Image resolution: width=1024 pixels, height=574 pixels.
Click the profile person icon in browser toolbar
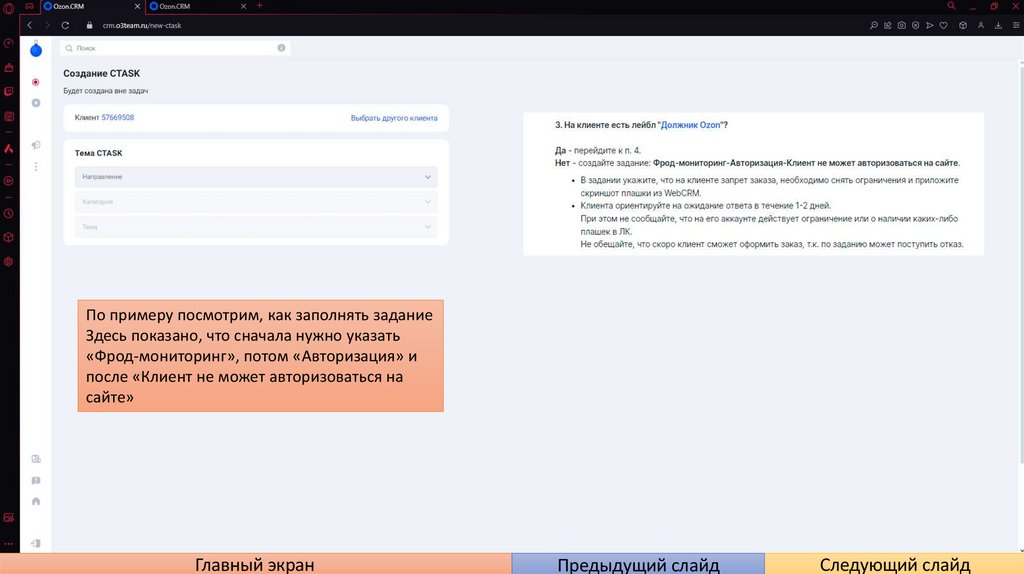[981, 25]
